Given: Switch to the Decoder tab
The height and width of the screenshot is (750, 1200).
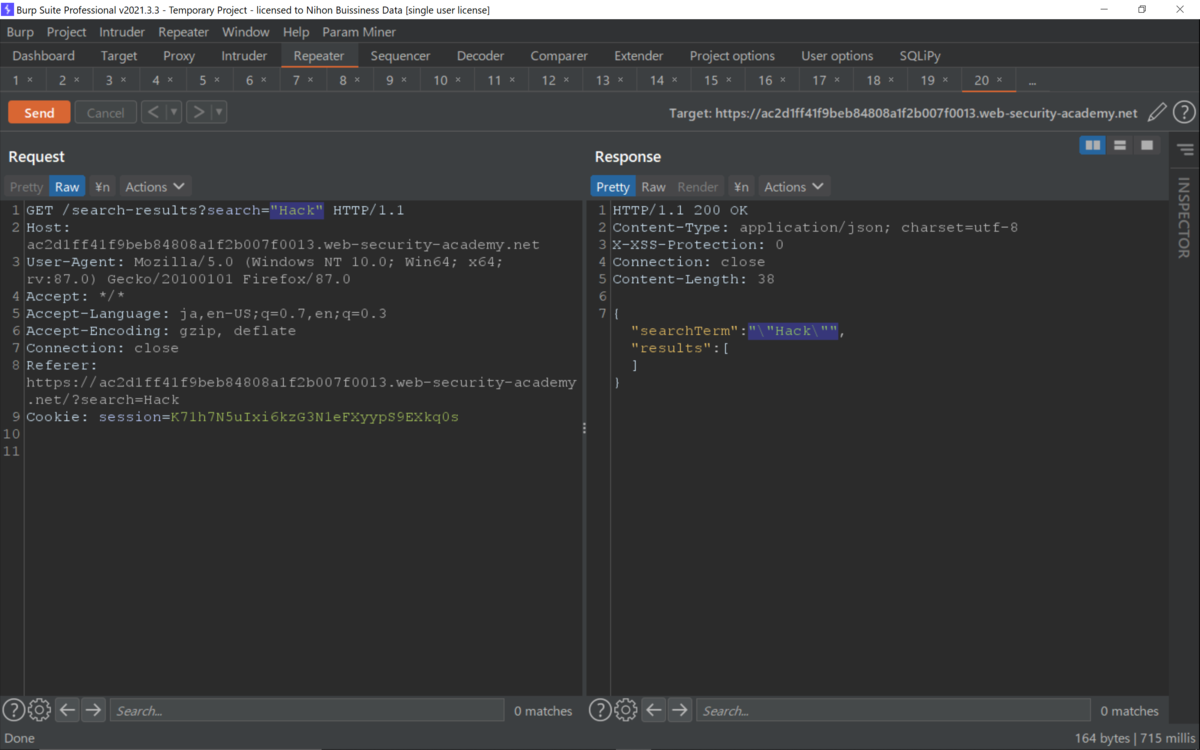Looking at the screenshot, I should [x=480, y=56].
